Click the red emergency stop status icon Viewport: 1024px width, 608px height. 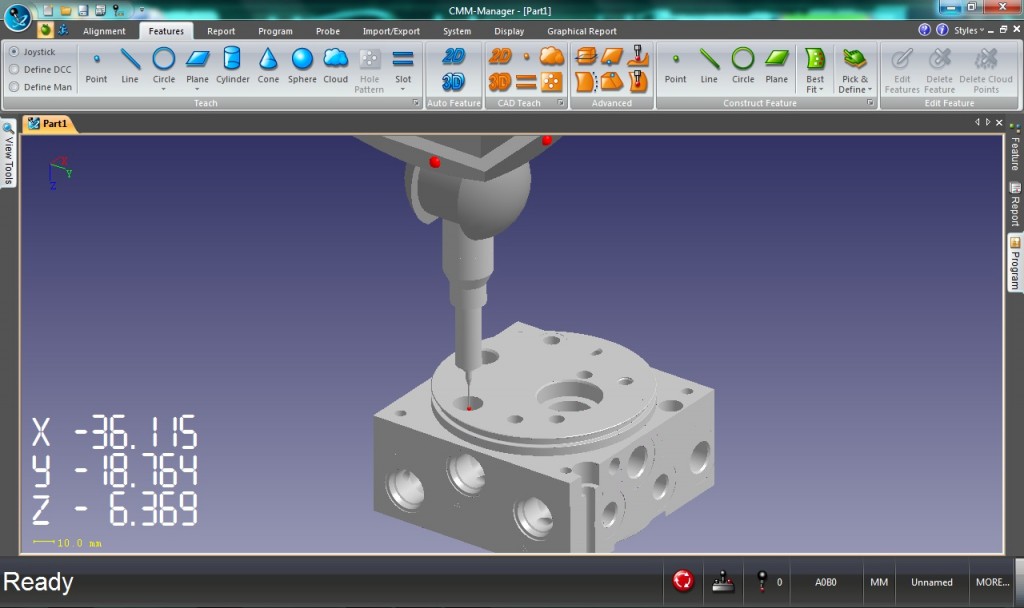tap(683, 580)
